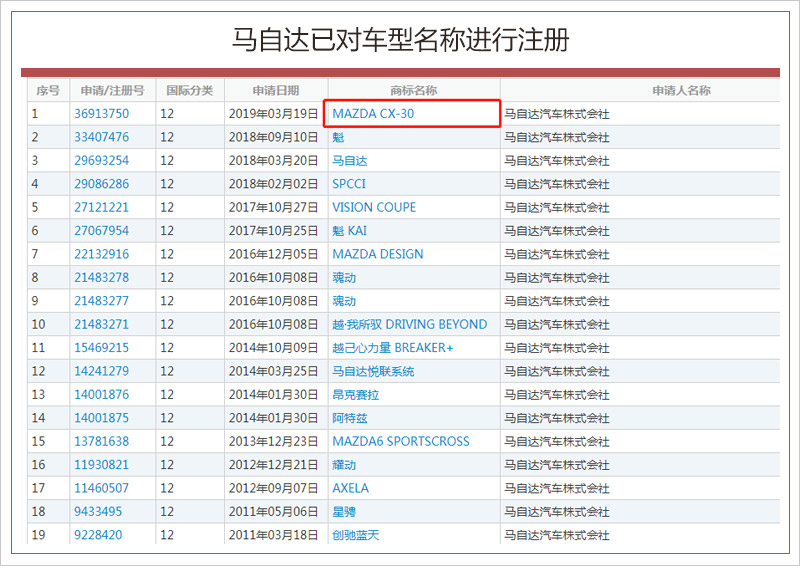Open application number 22132916
Image resolution: width=800 pixels, height=566 pixels.
pyautogui.click(x=102, y=254)
